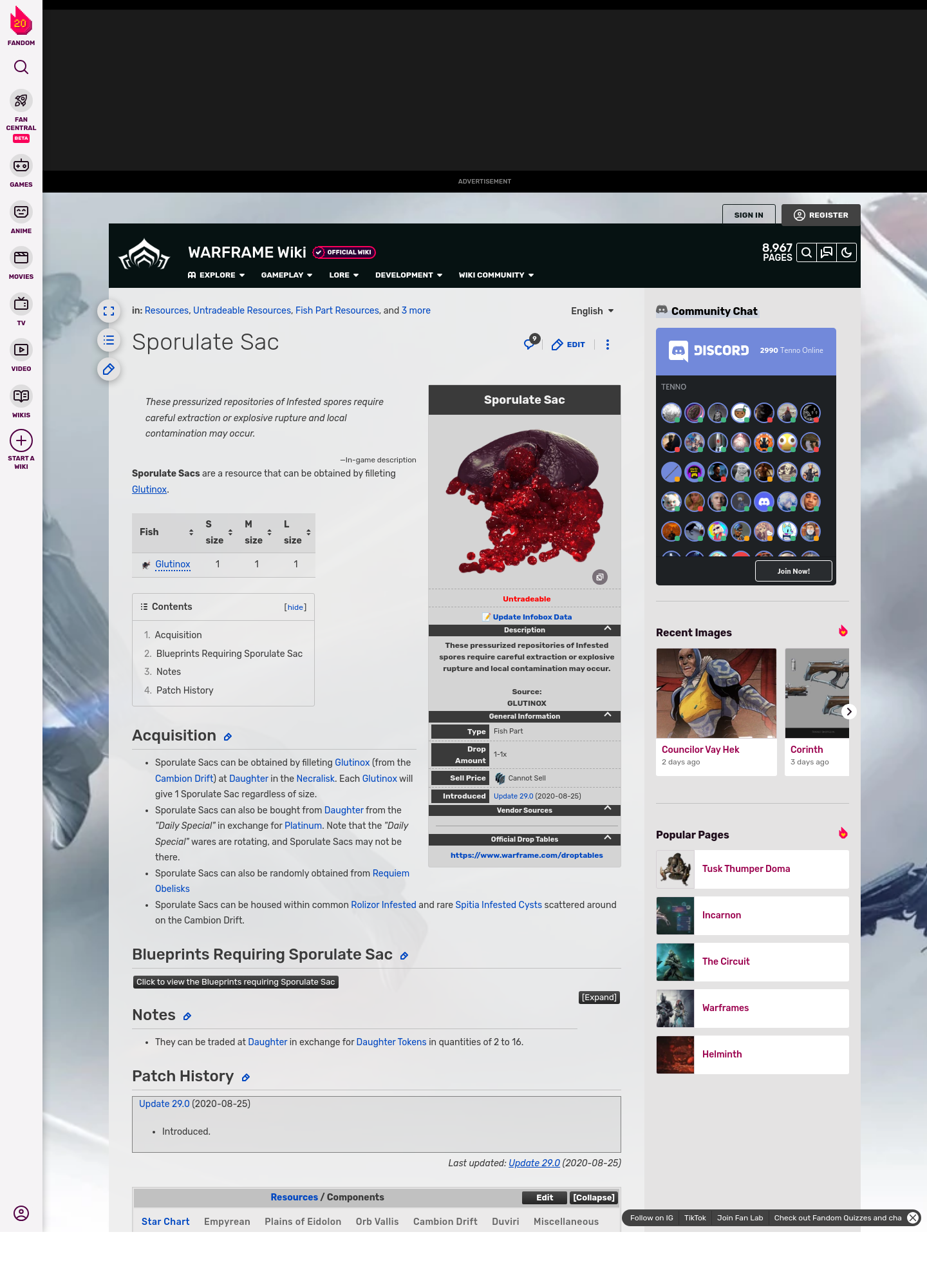Open the Discuss icon in wiki header
This screenshot has width=927, height=1288.
point(827,252)
